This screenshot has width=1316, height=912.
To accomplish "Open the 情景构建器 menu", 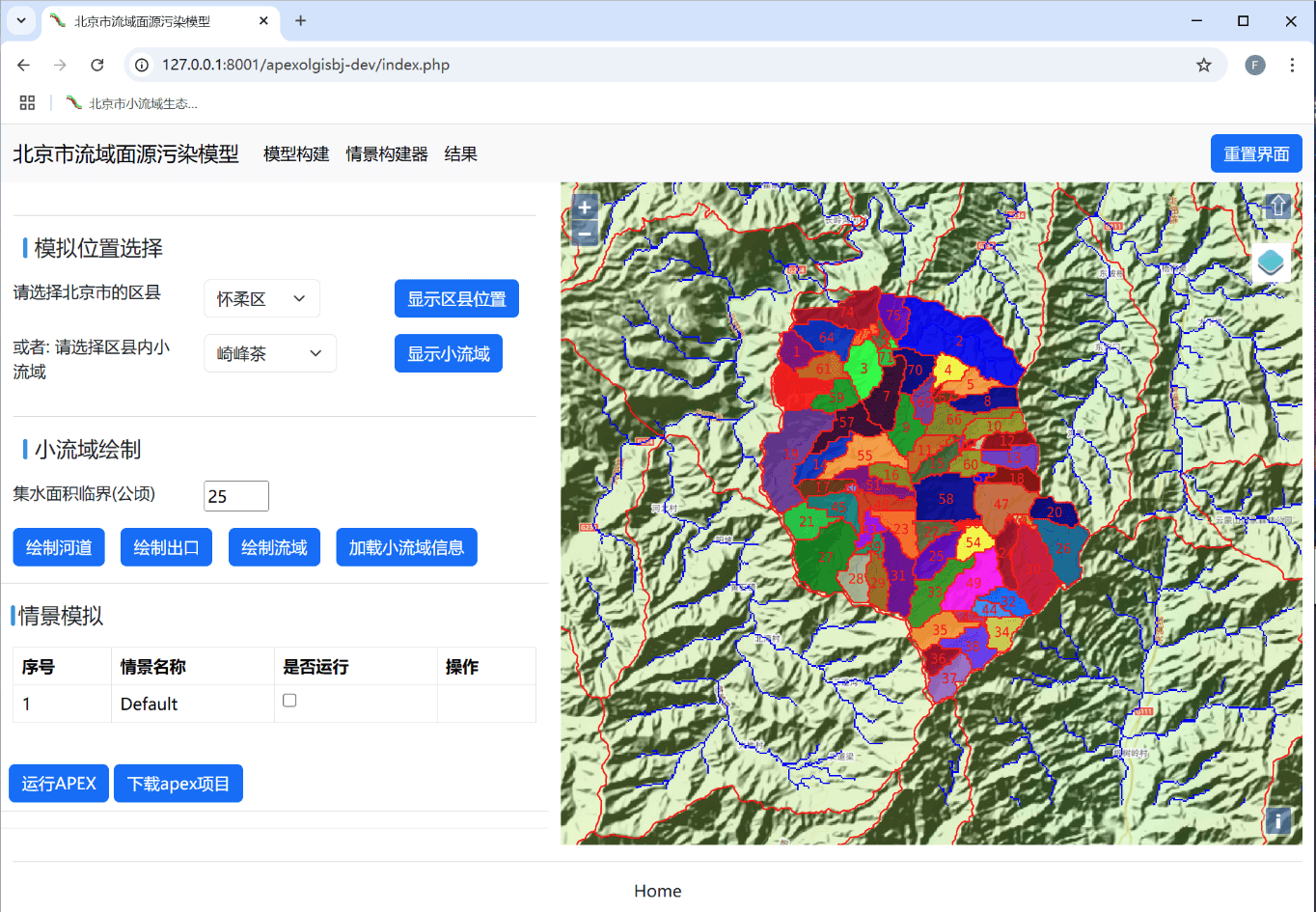I will click(x=387, y=154).
